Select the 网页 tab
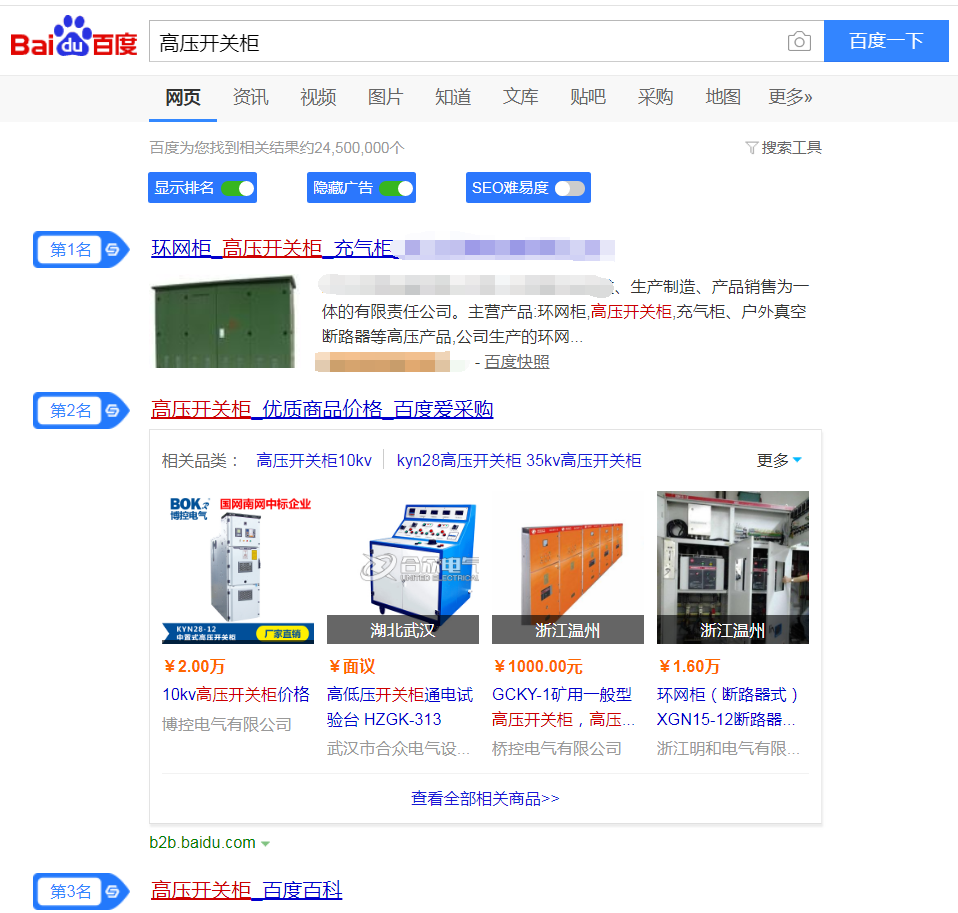 [x=183, y=97]
